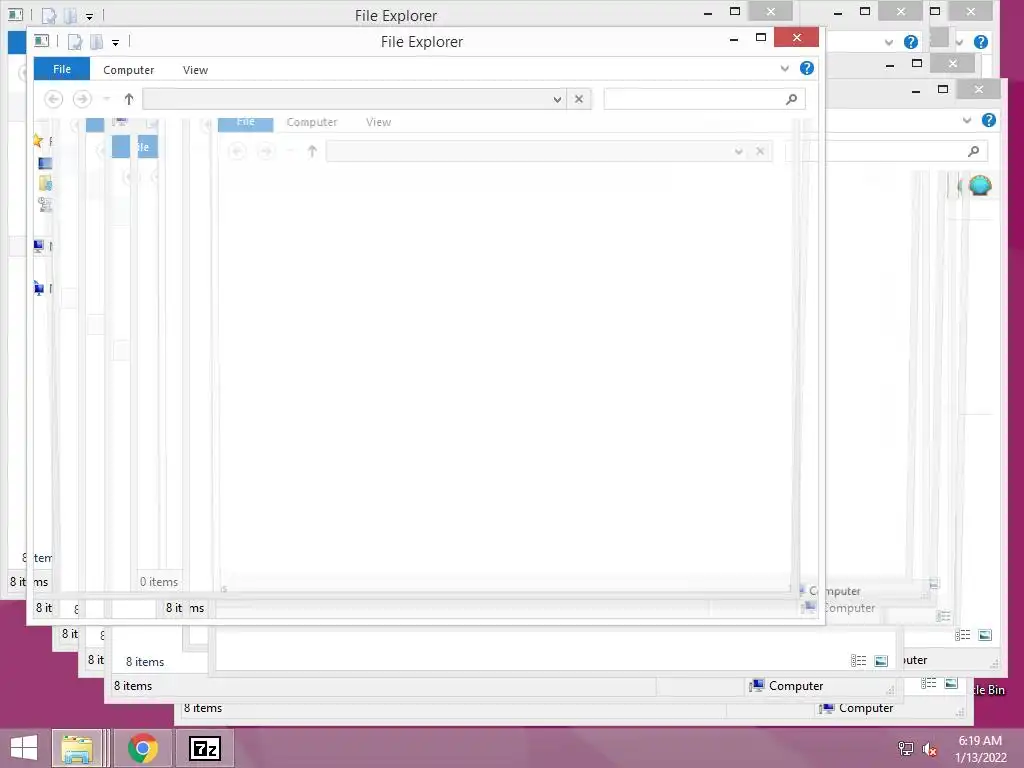Open Recent locations dropdown beside the Forward arrow
The height and width of the screenshot is (768, 1024).
pos(106,99)
